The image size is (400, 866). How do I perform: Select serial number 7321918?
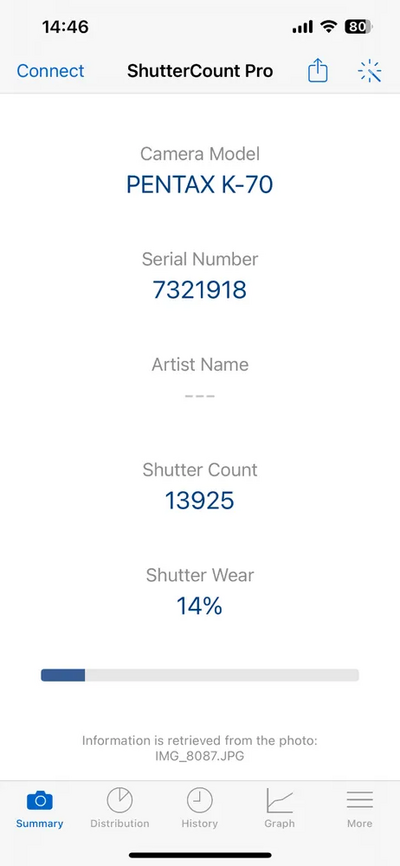pos(199,289)
